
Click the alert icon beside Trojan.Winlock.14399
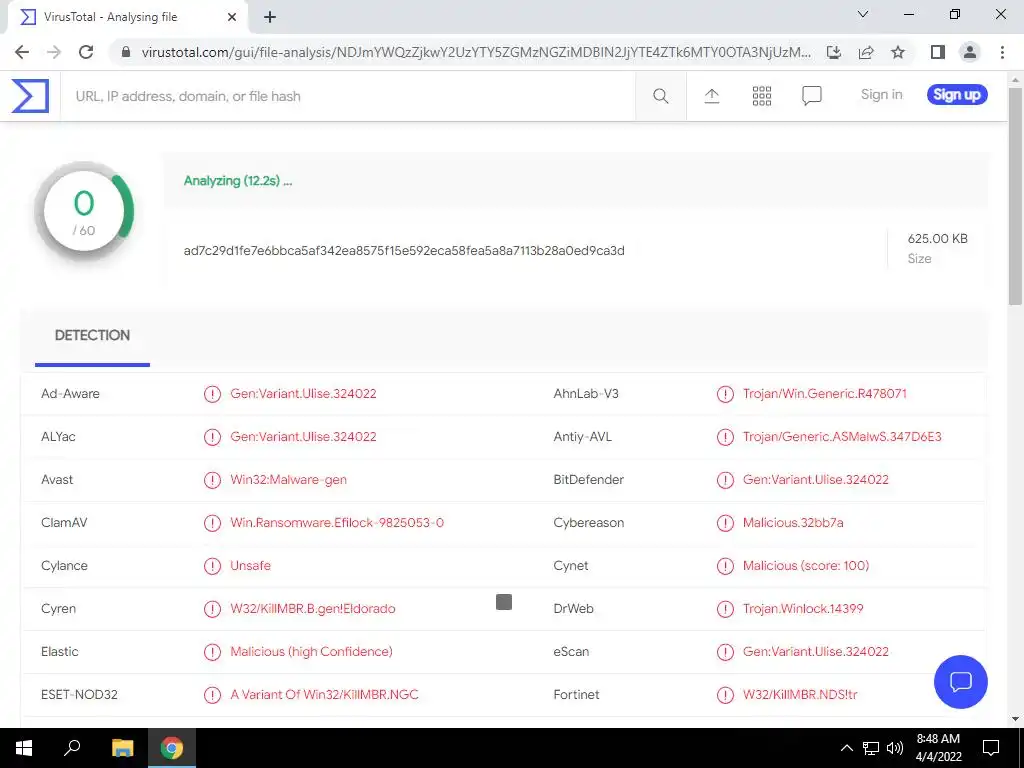coord(725,609)
